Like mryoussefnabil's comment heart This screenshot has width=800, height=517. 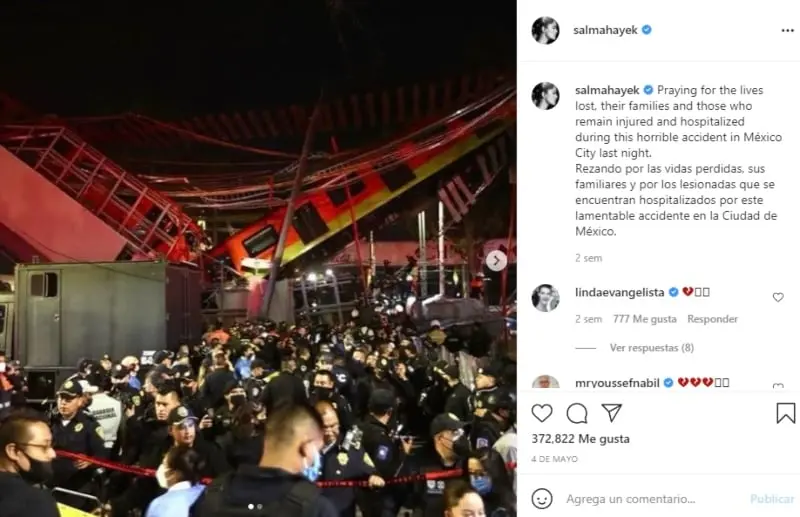coord(778,386)
